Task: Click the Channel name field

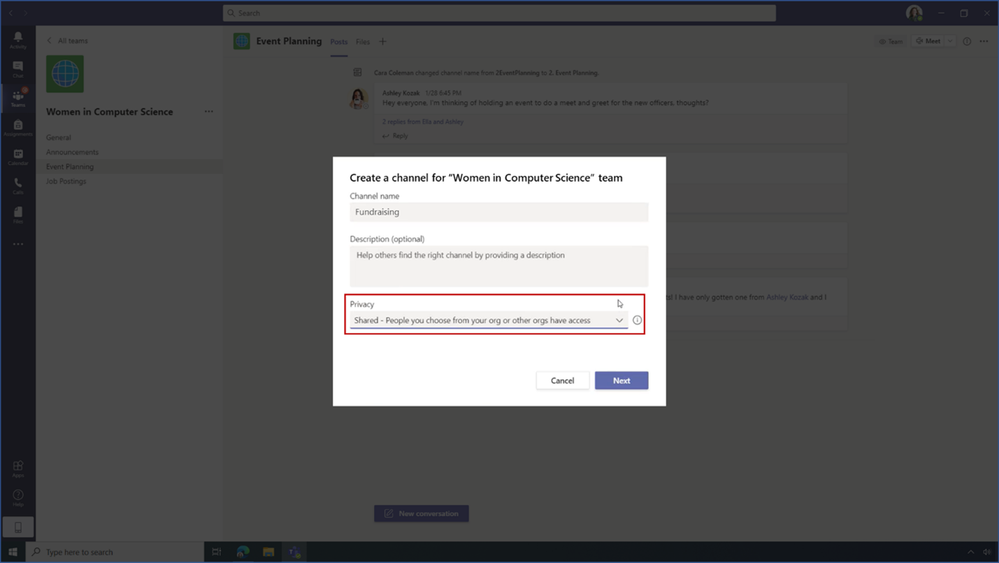Action: [499, 212]
